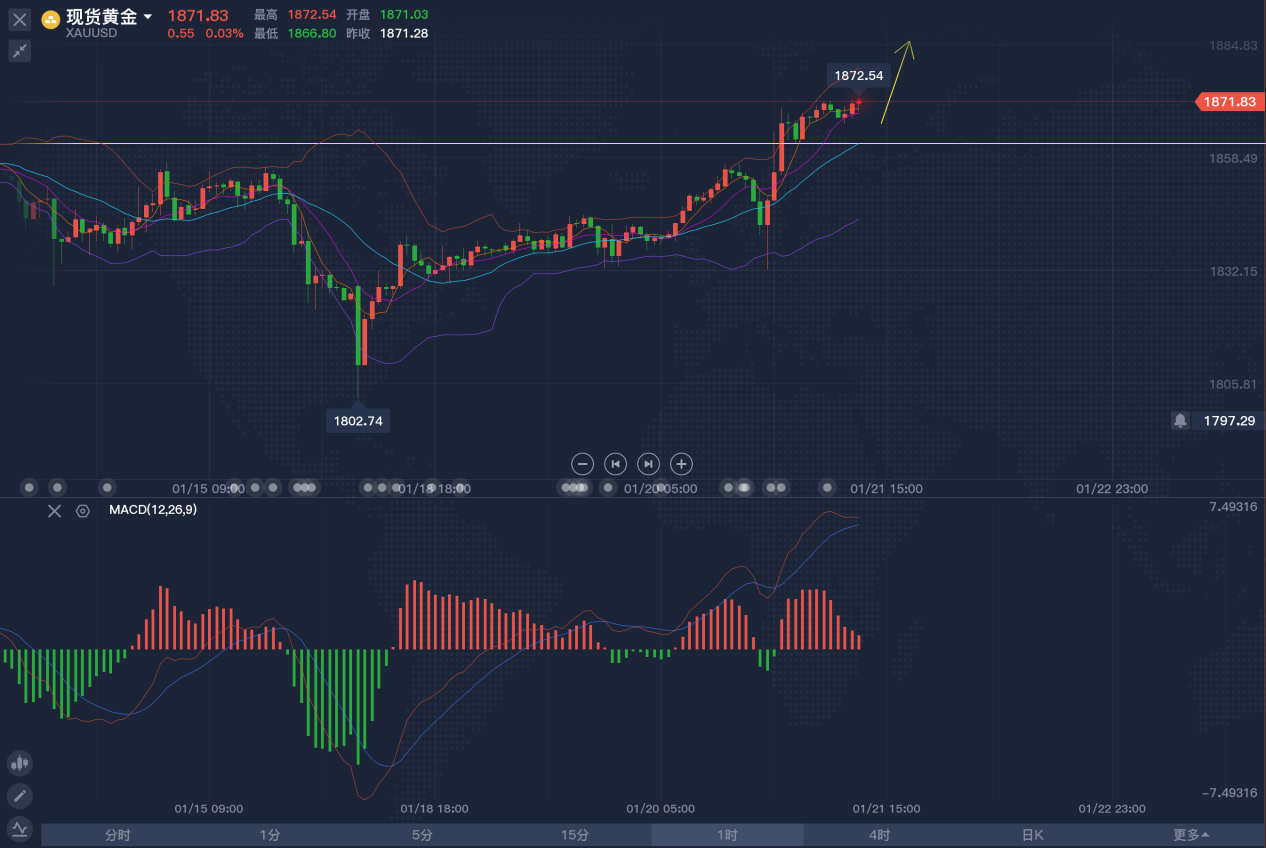Switch to the 4时 timeframe tab

880,835
